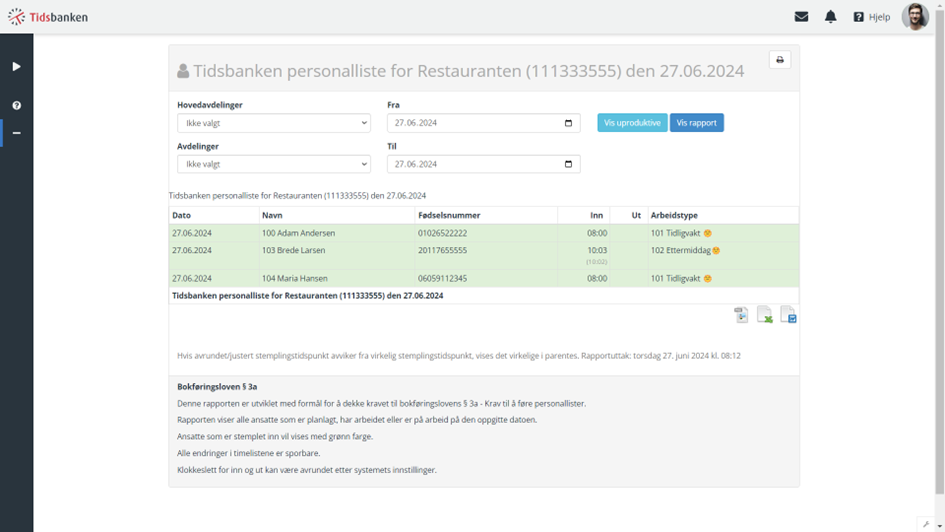
Task: Click the Vis rapport button
Action: pos(697,122)
